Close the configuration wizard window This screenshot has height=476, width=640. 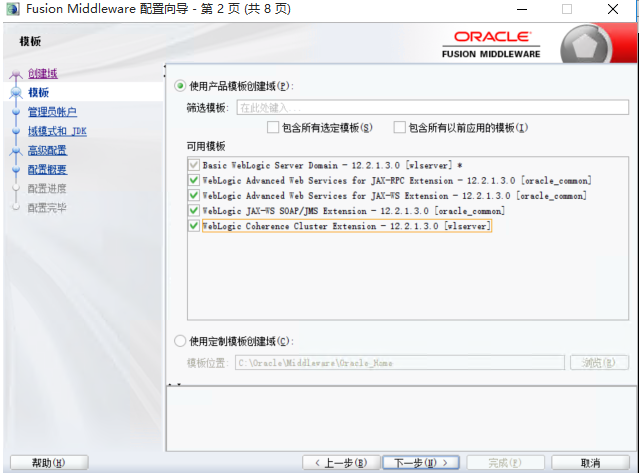click(613, 9)
